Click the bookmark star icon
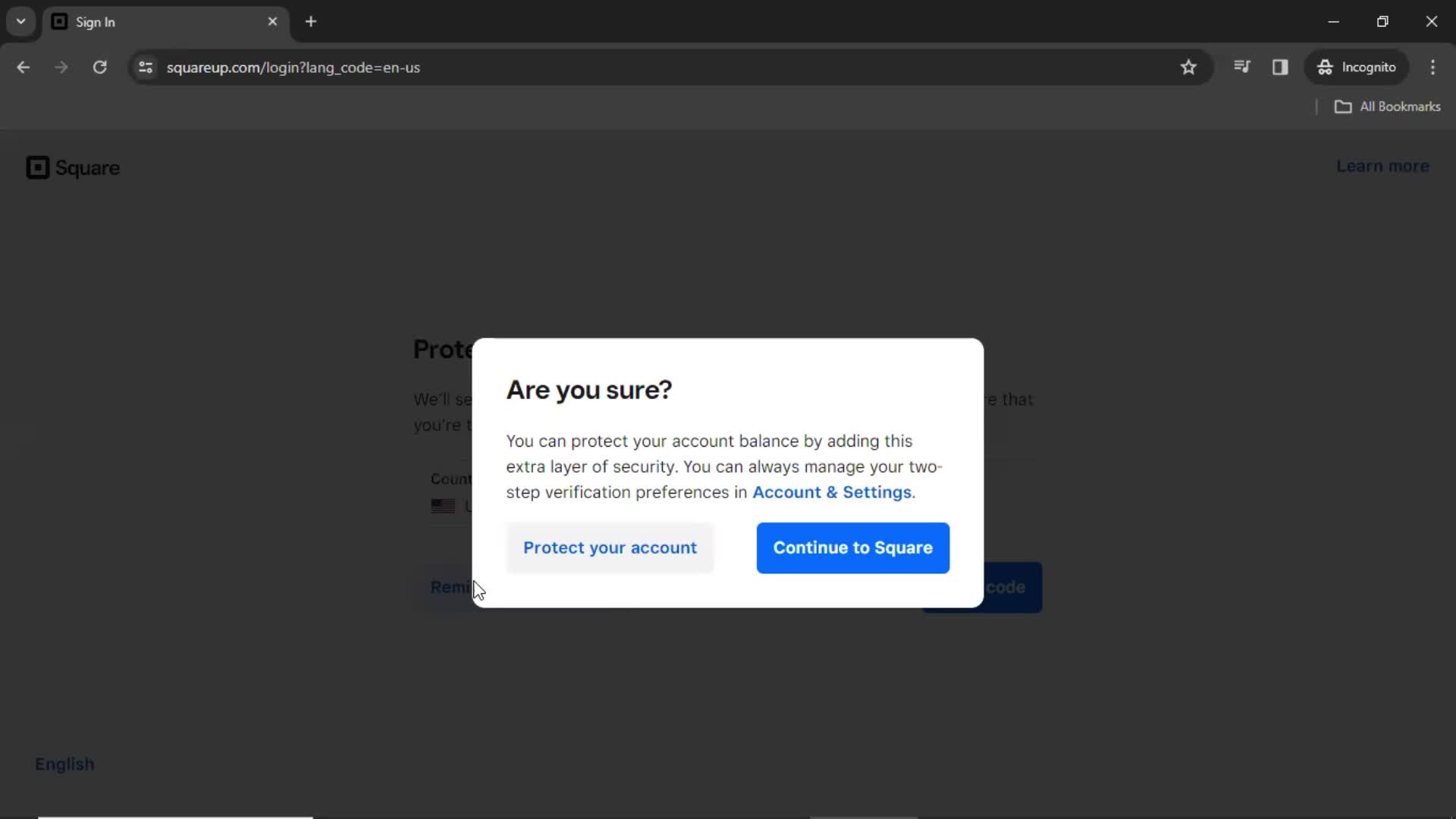 click(x=1188, y=67)
